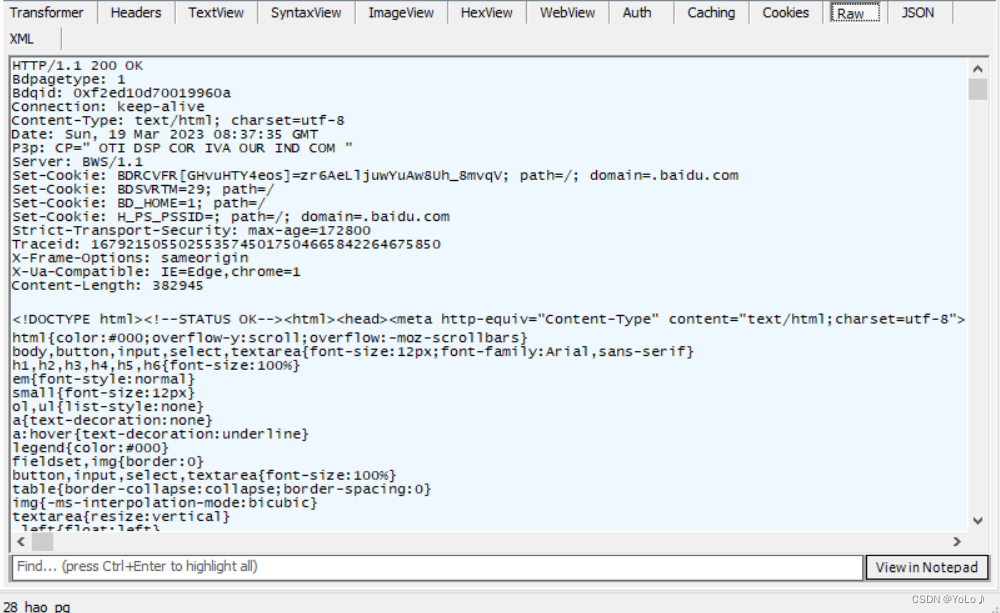Screen dimensions: 1000x613
Task: Open the Headers tab
Action: [x=136, y=13]
